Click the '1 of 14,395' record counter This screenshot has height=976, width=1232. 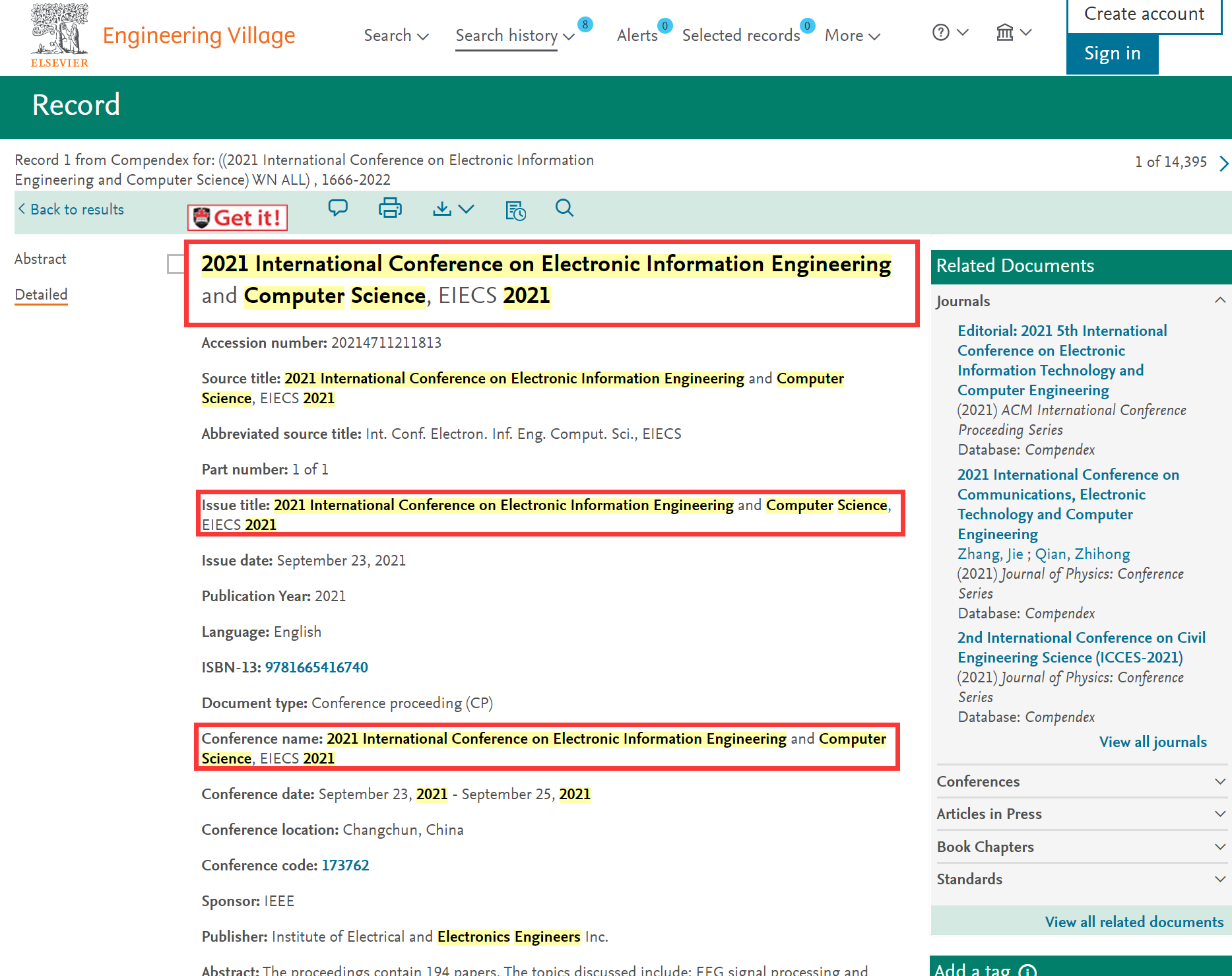pyautogui.click(x=1171, y=162)
